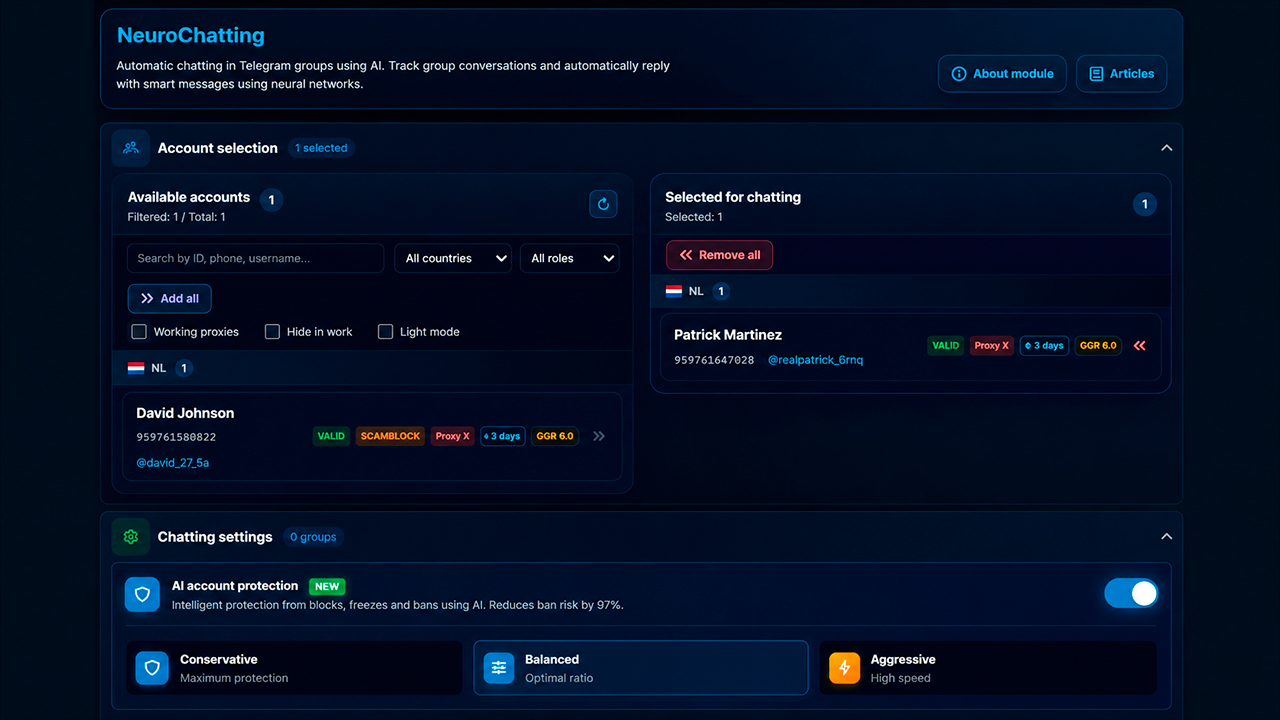Click the Remove all button
Image resolution: width=1280 pixels, height=720 pixels.
click(x=719, y=255)
